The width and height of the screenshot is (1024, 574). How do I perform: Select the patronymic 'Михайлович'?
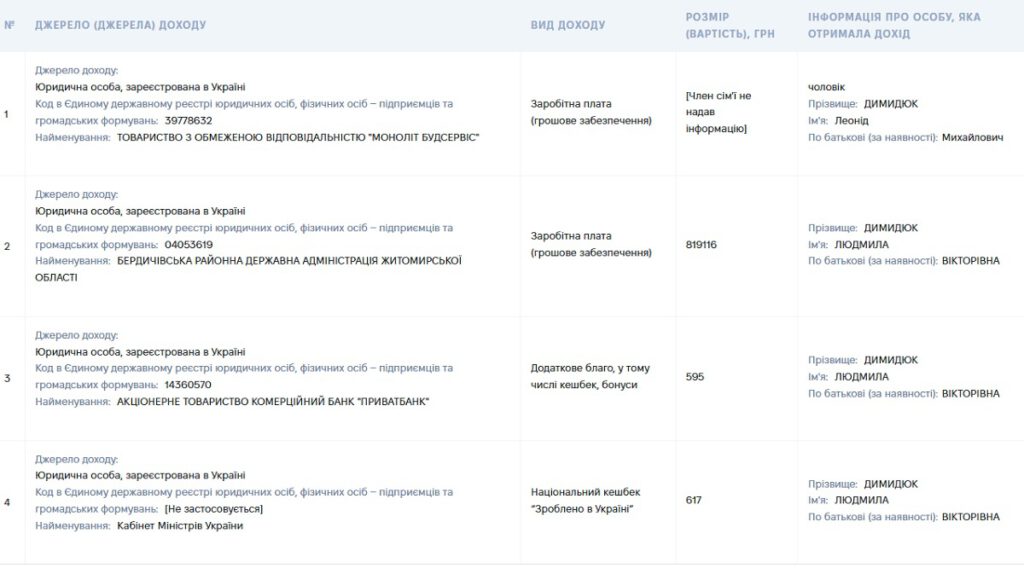(972, 137)
